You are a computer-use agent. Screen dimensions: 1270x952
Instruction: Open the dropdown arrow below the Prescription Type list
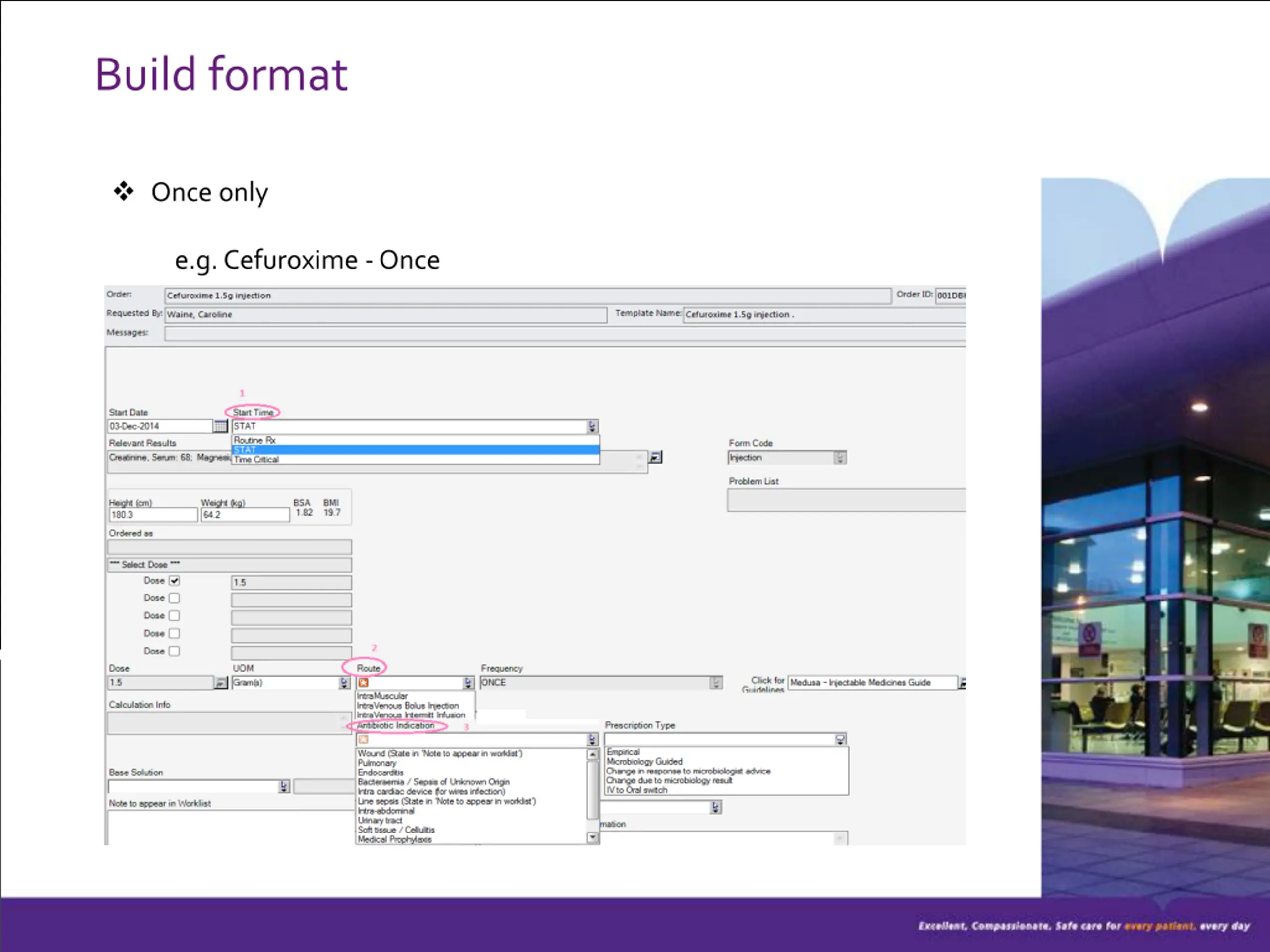click(715, 807)
